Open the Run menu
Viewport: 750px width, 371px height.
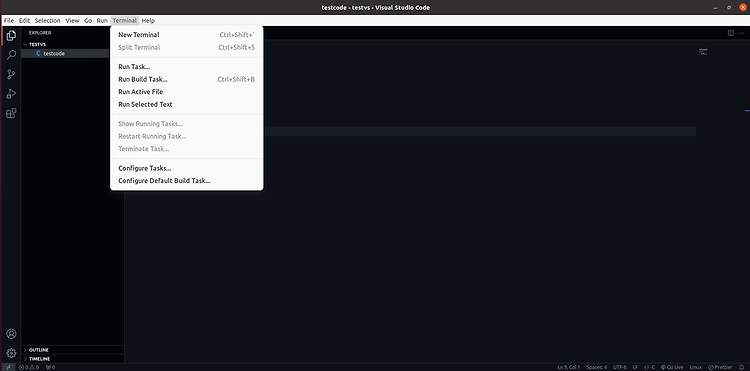[x=102, y=21]
